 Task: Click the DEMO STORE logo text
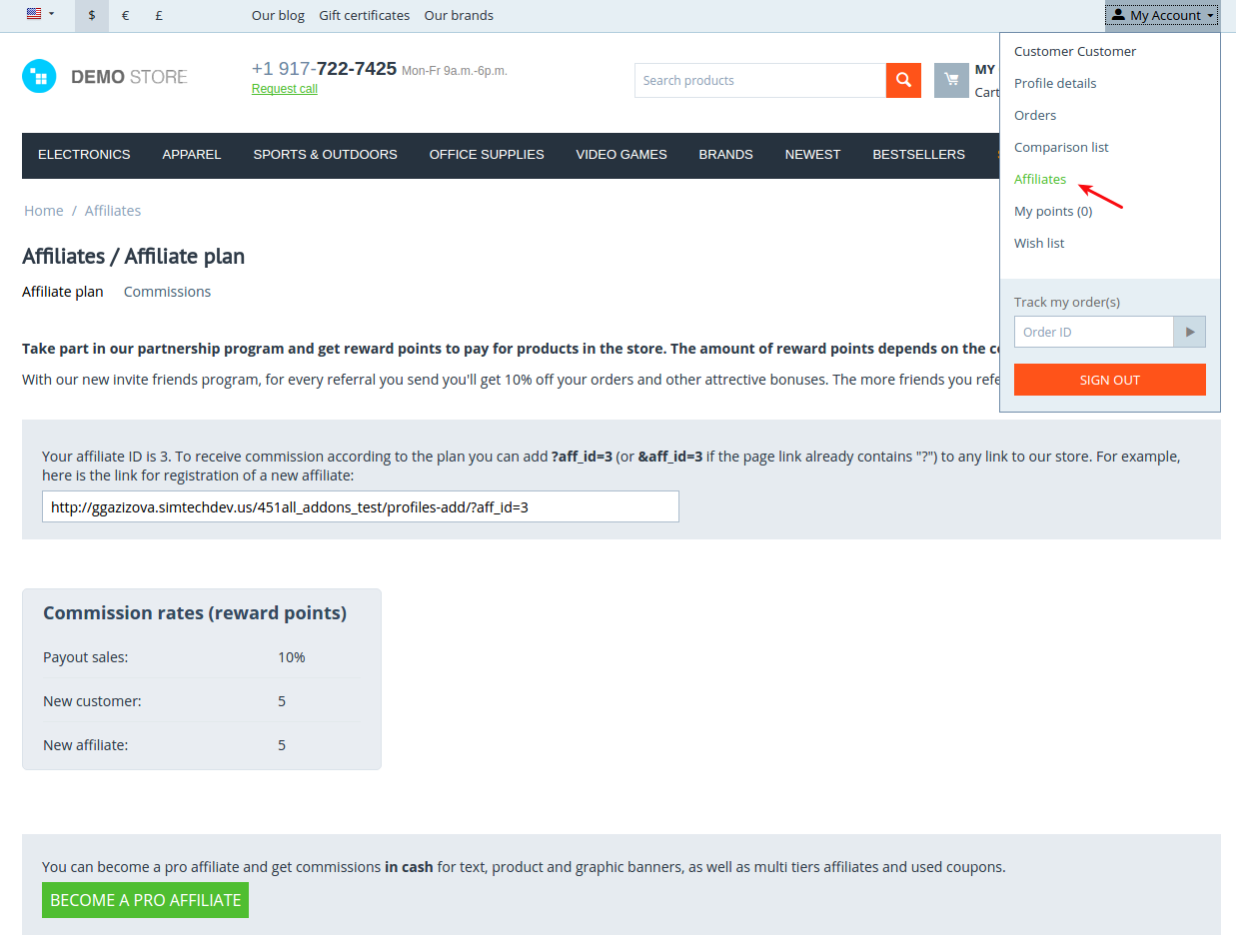[129, 77]
